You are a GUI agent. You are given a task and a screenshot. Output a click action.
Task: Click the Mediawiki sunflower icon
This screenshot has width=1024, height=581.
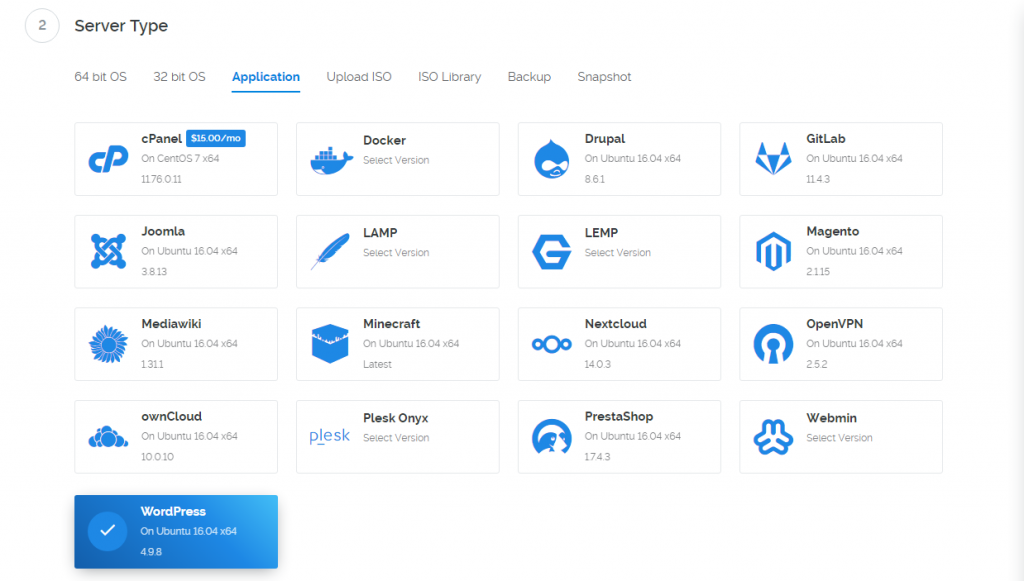click(108, 344)
